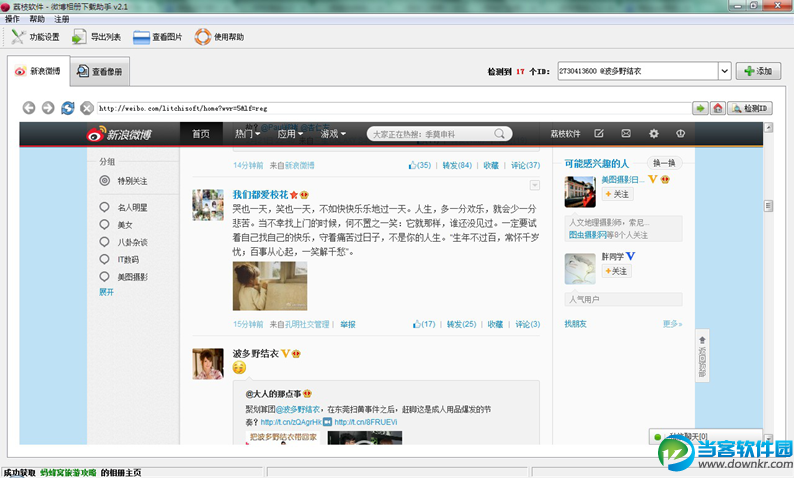Viewport: 794px width, 478px height.
Task: Click the 换一换 refresh suggestions button
Action: click(664, 163)
